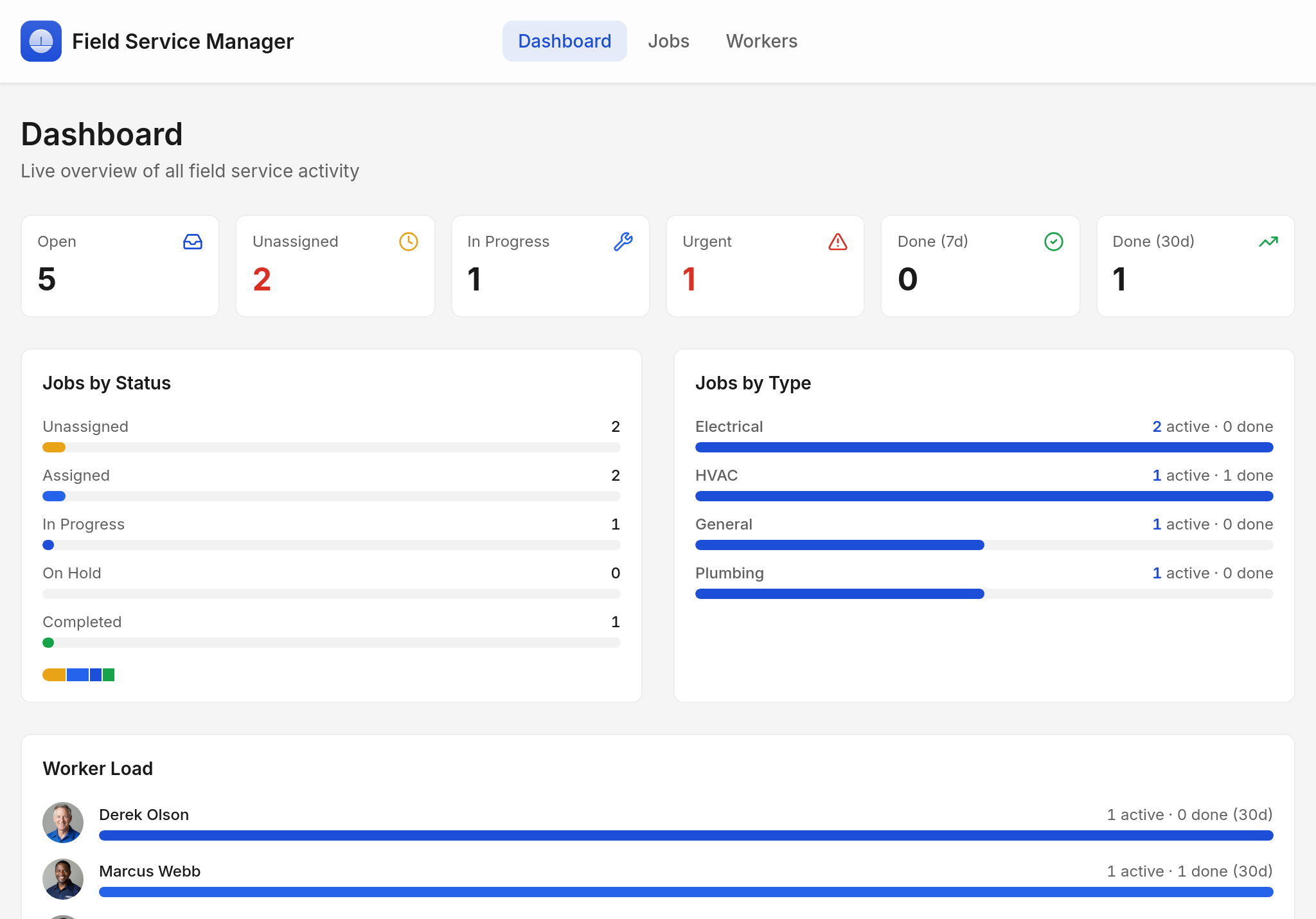
Task: Click the Jobs by Type heading
Action: (x=753, y=383)
